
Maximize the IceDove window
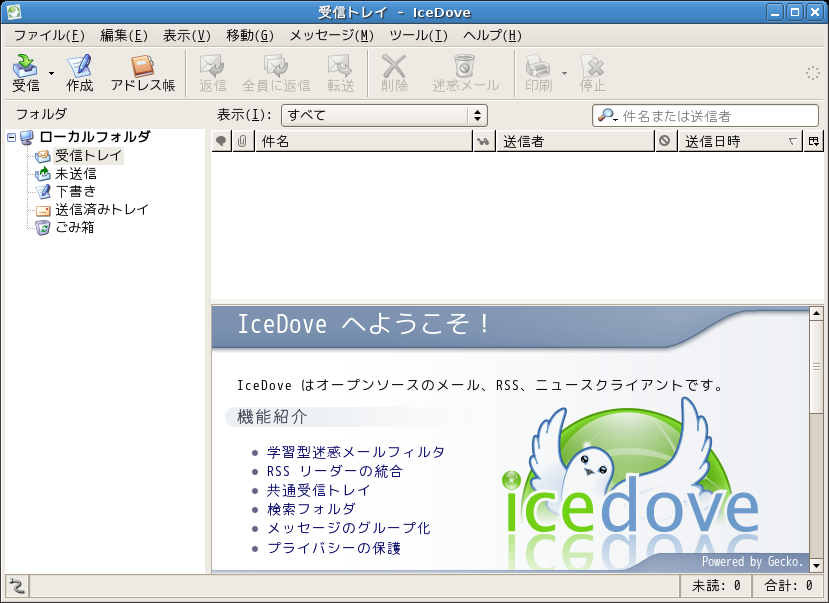pos(795,12)
